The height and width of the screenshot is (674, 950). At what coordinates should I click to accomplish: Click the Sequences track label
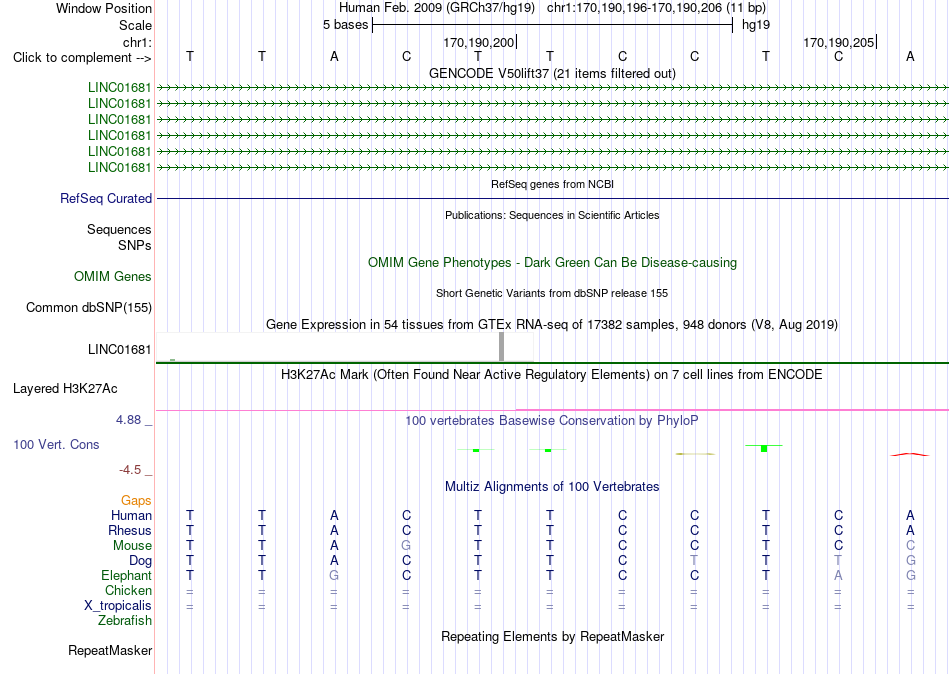[119, 229]
